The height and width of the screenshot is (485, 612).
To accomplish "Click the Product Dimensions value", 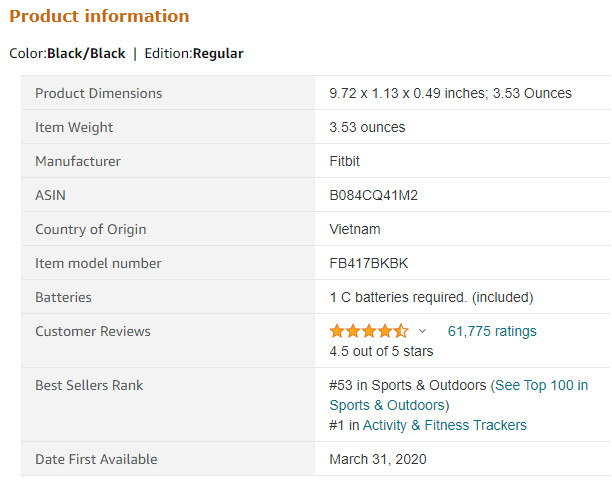I will 450,93.
